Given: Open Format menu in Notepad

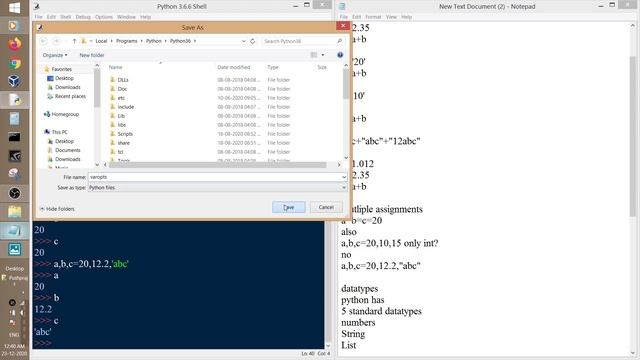Looking at the screenshot, I should point(373,17).
